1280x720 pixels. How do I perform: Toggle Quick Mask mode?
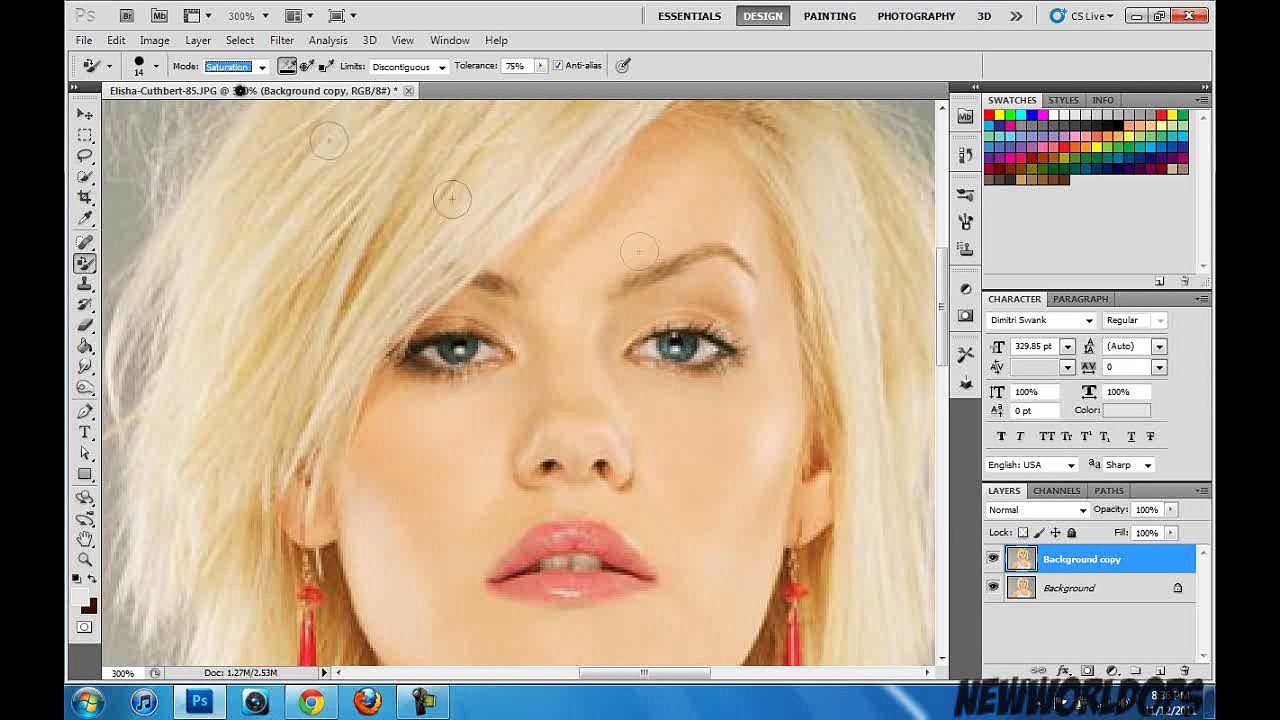[x=84, y=627]
